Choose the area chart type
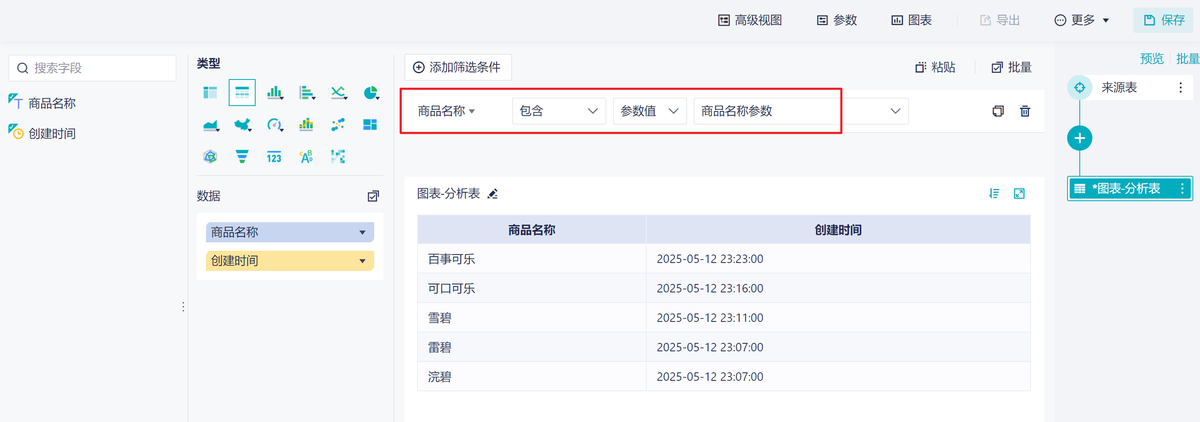Screen dimensions: 1200x422 [210, 125]
